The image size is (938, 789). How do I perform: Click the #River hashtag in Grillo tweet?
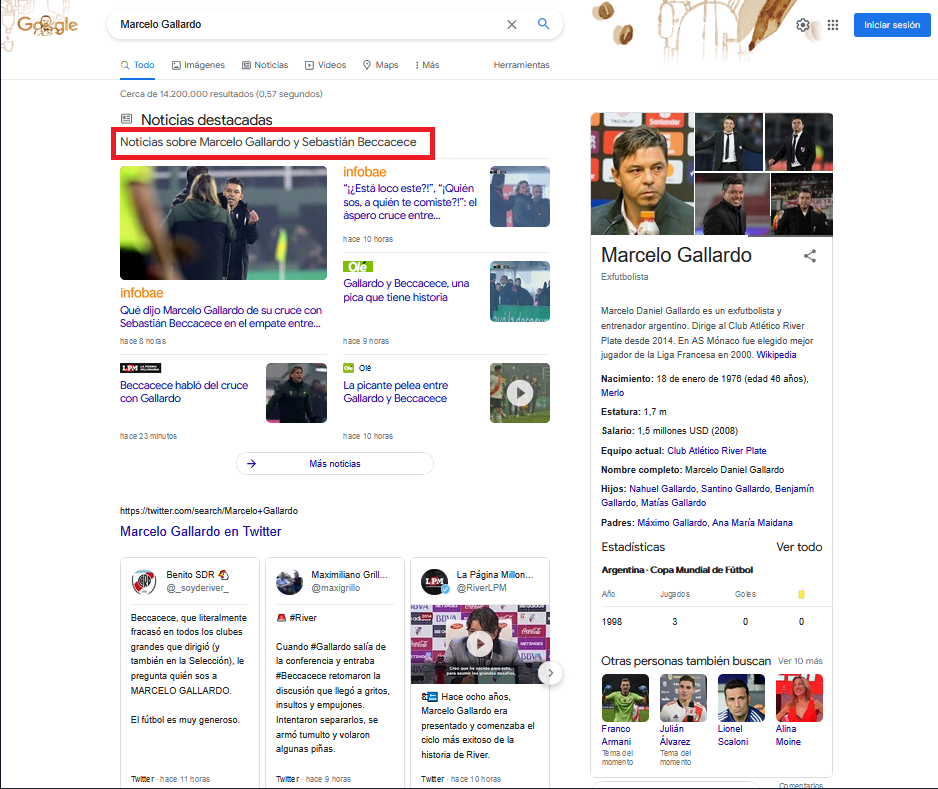tap(303, 618)
